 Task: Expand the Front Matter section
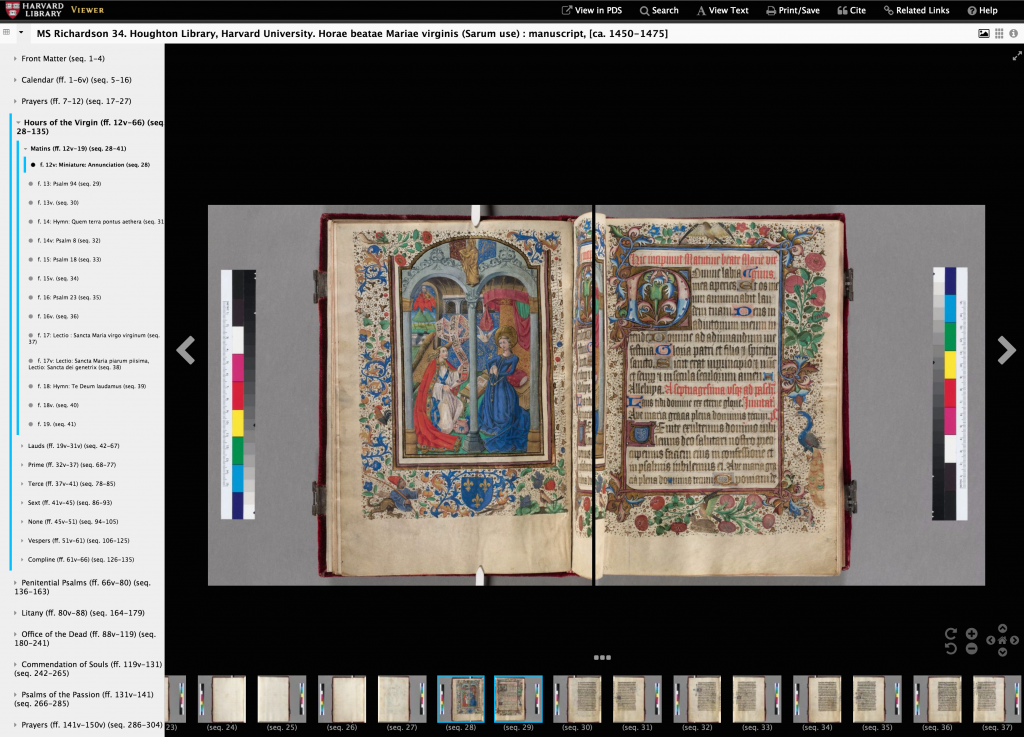15,59
